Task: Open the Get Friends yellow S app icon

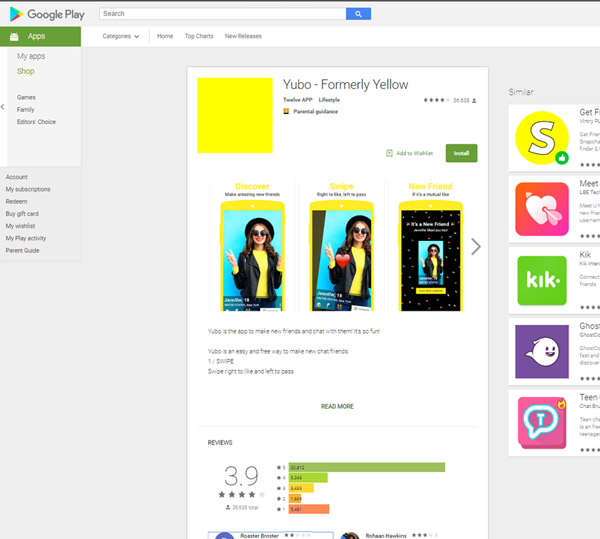Action: coord(542,138)
